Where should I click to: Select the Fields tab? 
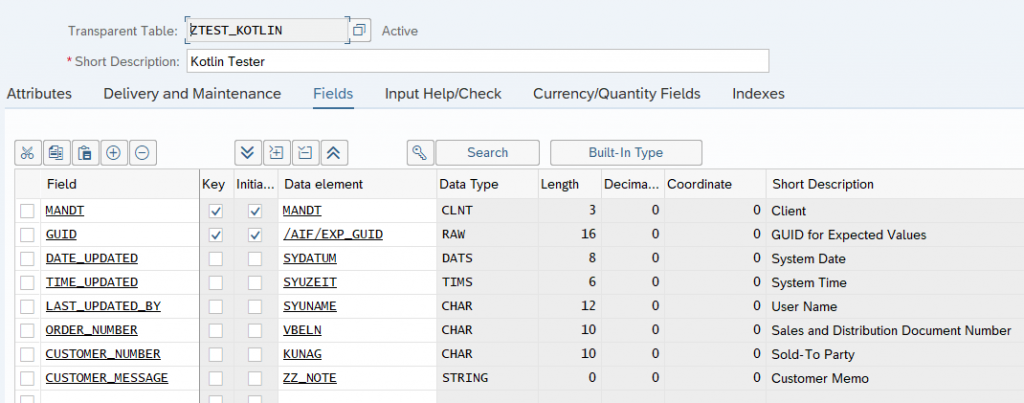(333, 93)
